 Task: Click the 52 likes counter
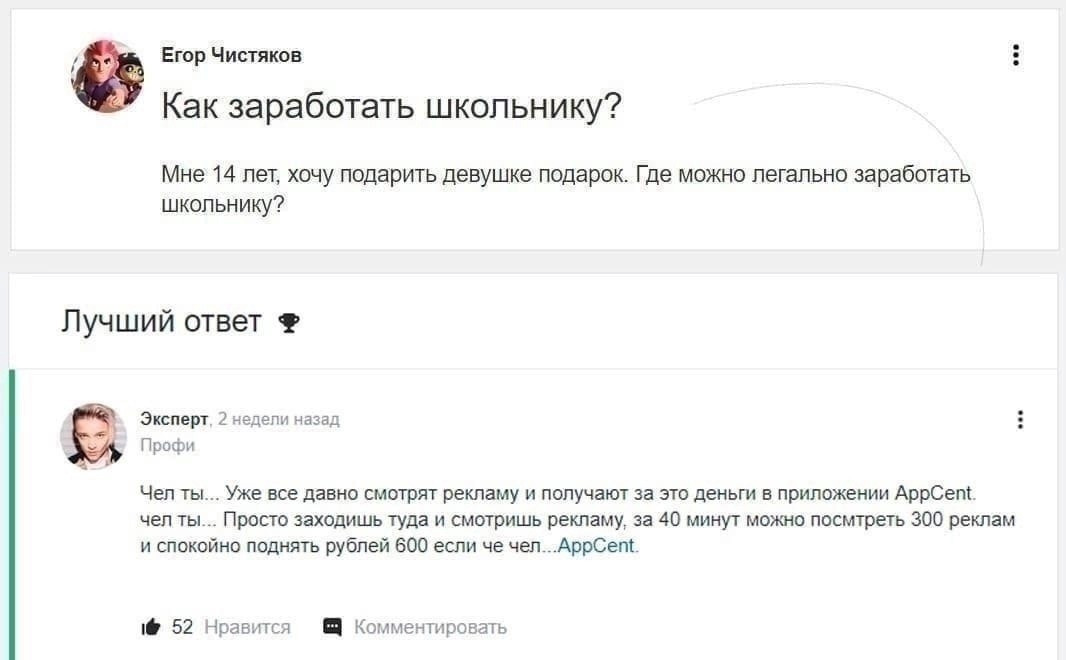(x=182, y=627)
